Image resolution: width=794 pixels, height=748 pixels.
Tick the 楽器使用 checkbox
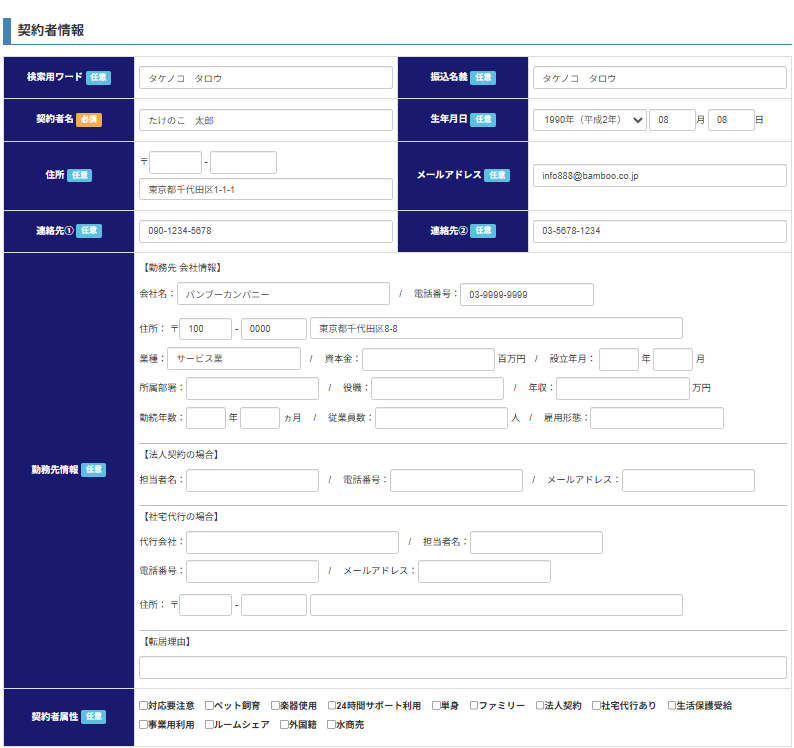276,706
